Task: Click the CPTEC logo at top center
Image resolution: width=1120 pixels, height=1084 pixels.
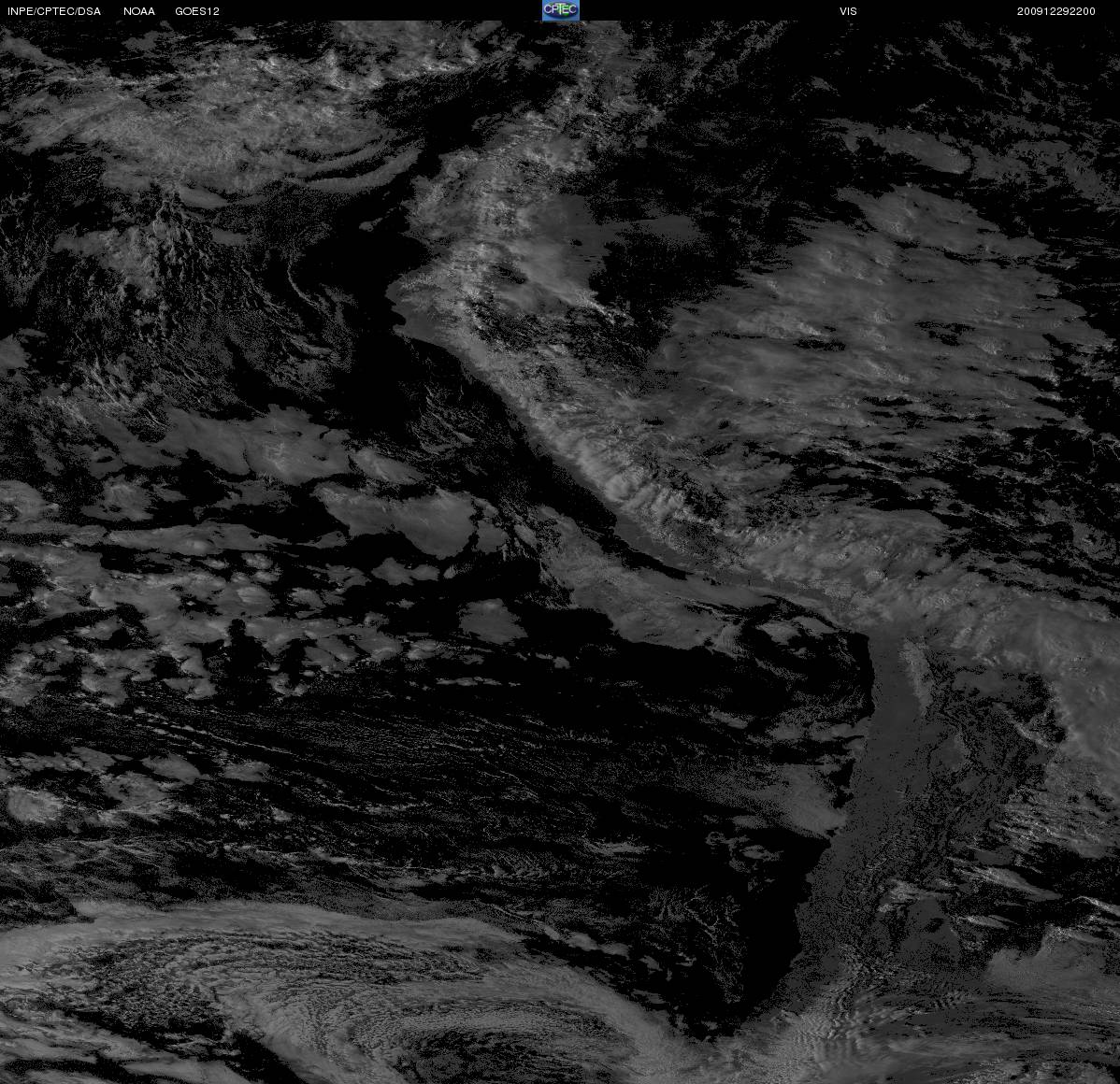Action: click(x=560, y=10)
